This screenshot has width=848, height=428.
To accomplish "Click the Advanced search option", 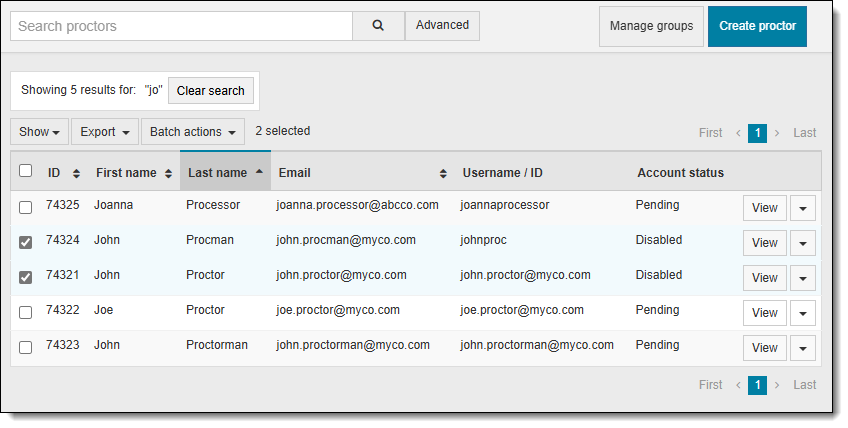I will pyautogui.click(x=442, y=26).
